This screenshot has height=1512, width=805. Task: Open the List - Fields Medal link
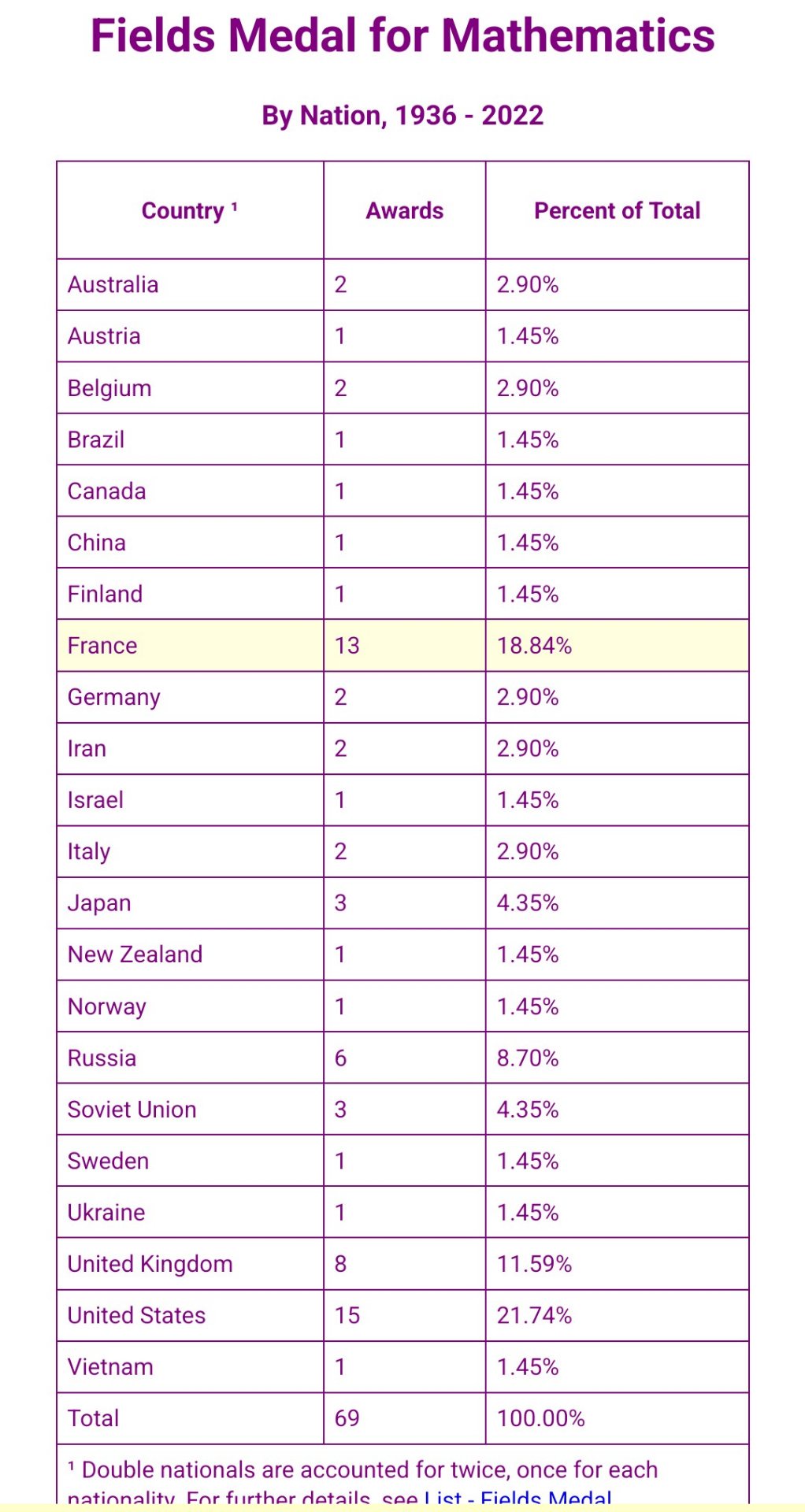(x=517, y=1497)
